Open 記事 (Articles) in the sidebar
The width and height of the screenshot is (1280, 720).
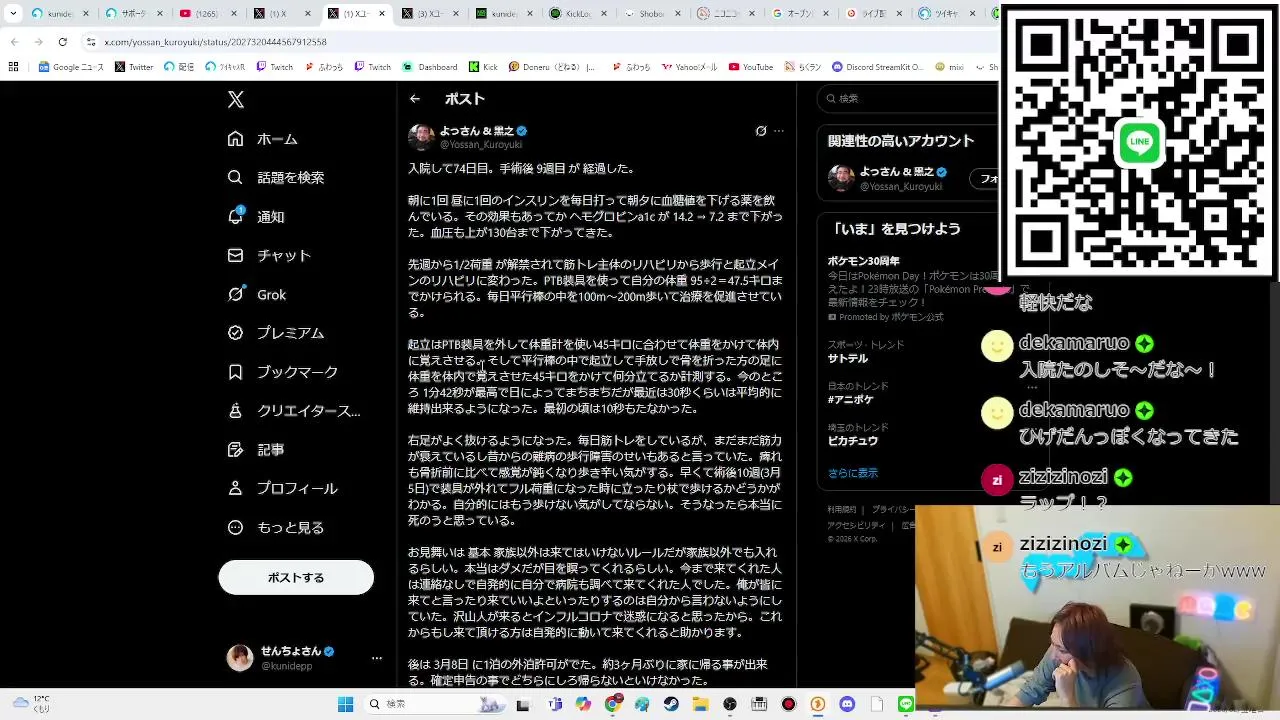click(257, 450)
